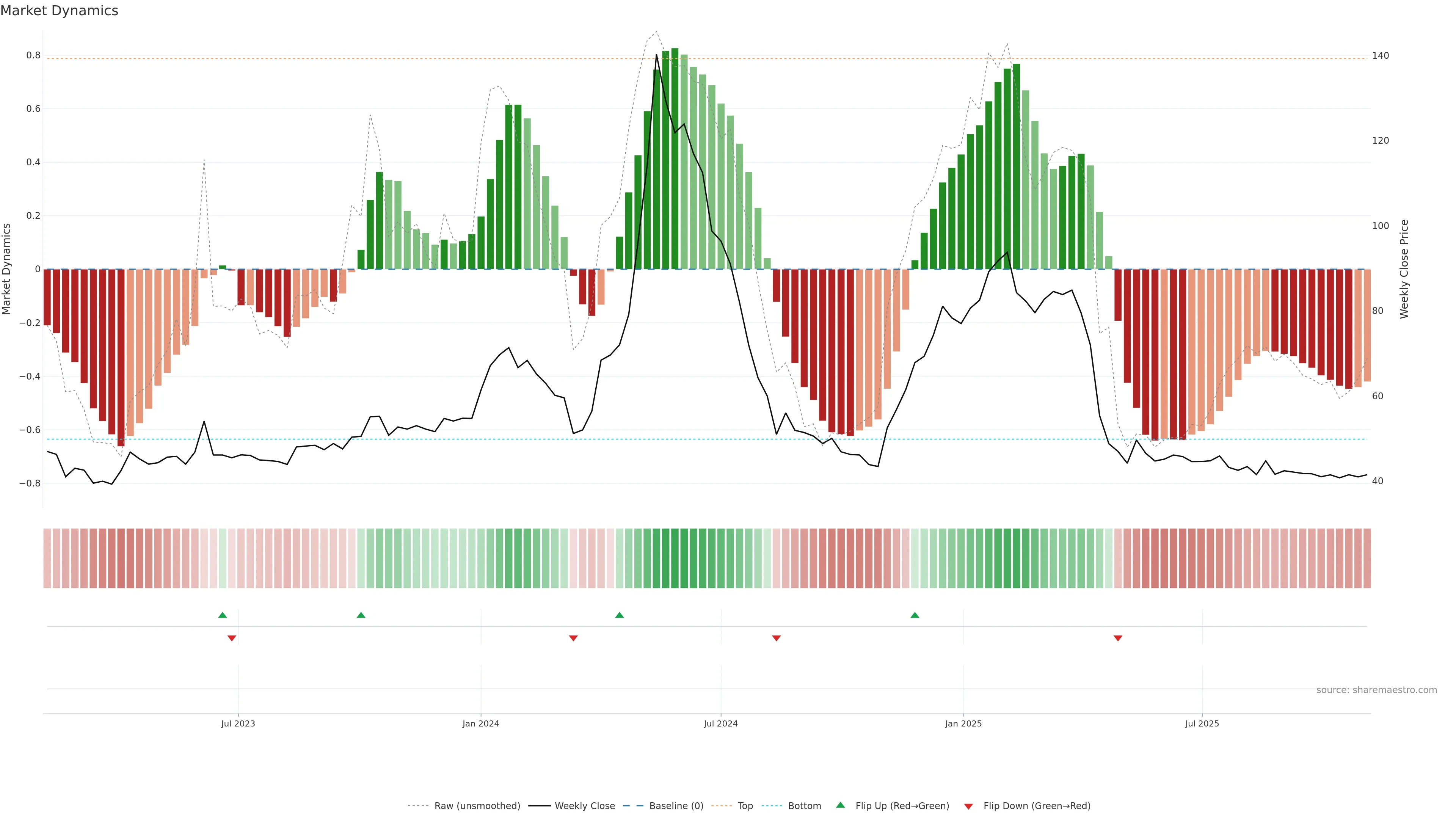Click the Flip Up legend triangle icon

tap(841, 805)
